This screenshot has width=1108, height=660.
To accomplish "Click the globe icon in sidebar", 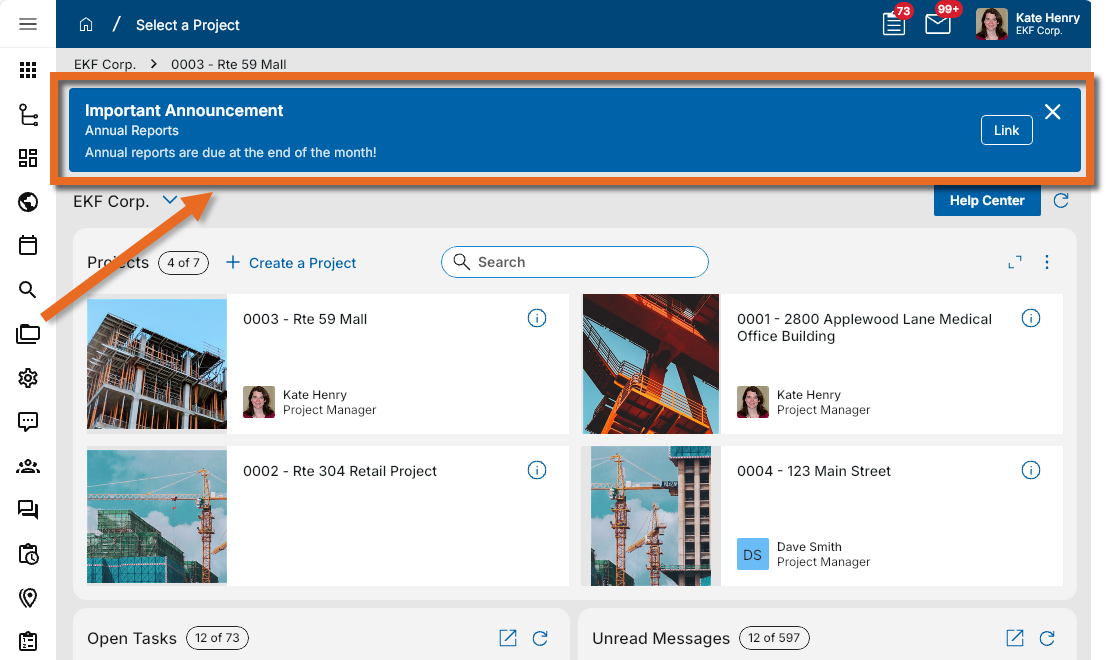I will 28,202.
